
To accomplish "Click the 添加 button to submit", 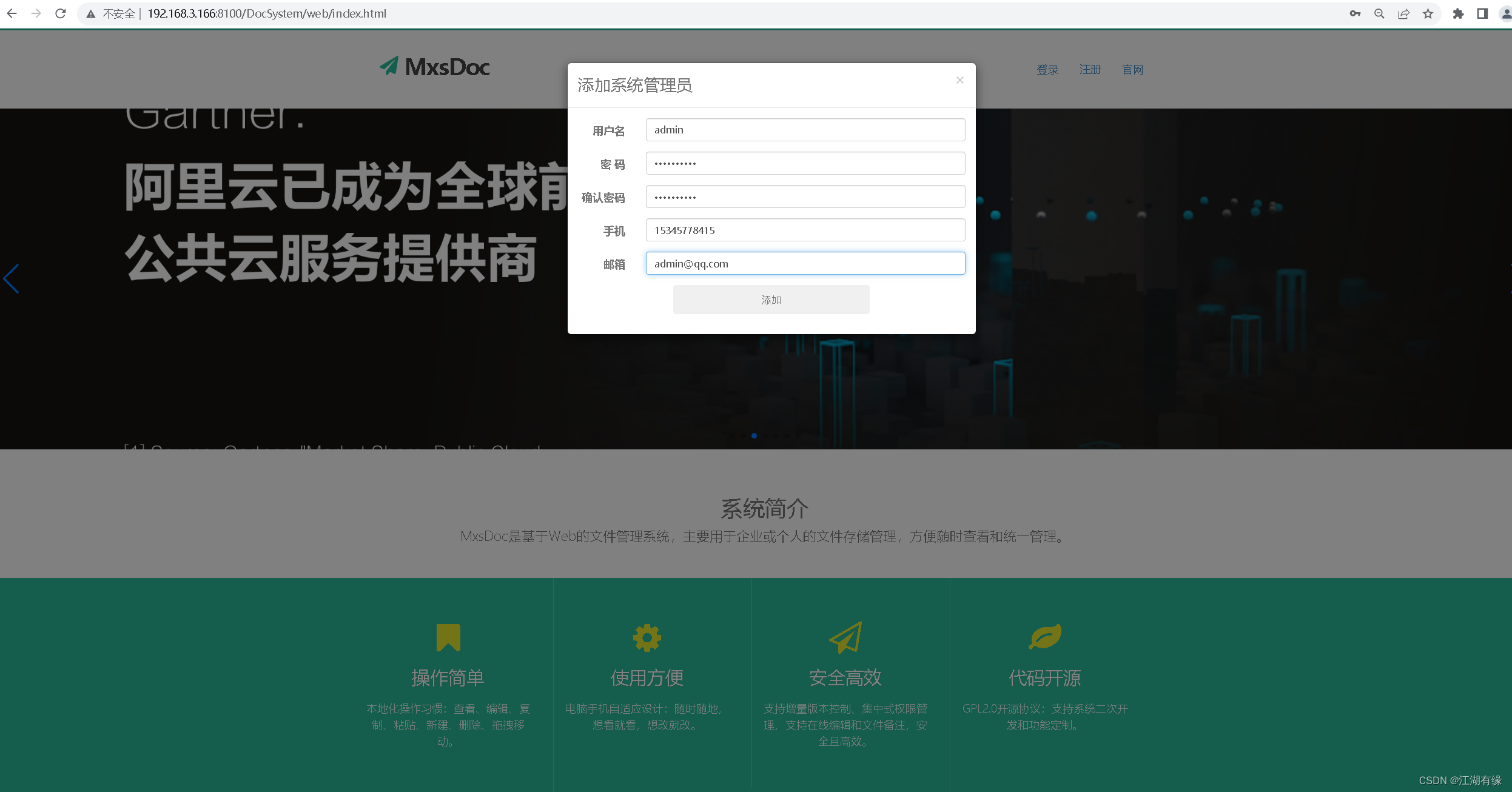I will (x=770, y=299).
